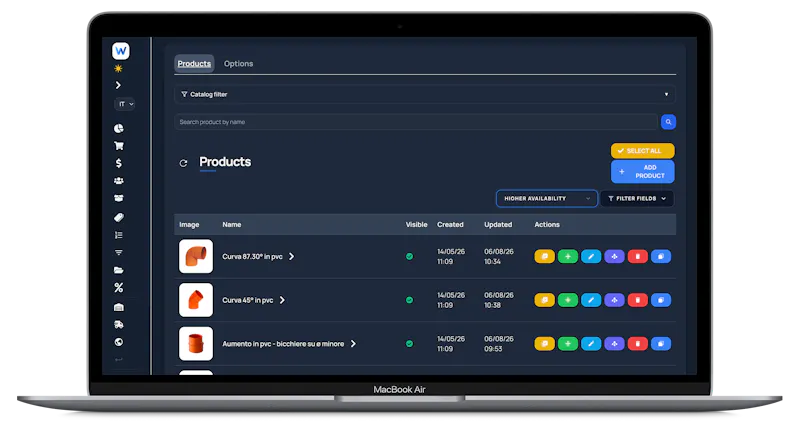Click the Aumento in pvc thumbnail image
Image resolution: width=800 pixels, height=431 pixels.
click(x=196, y=344)
